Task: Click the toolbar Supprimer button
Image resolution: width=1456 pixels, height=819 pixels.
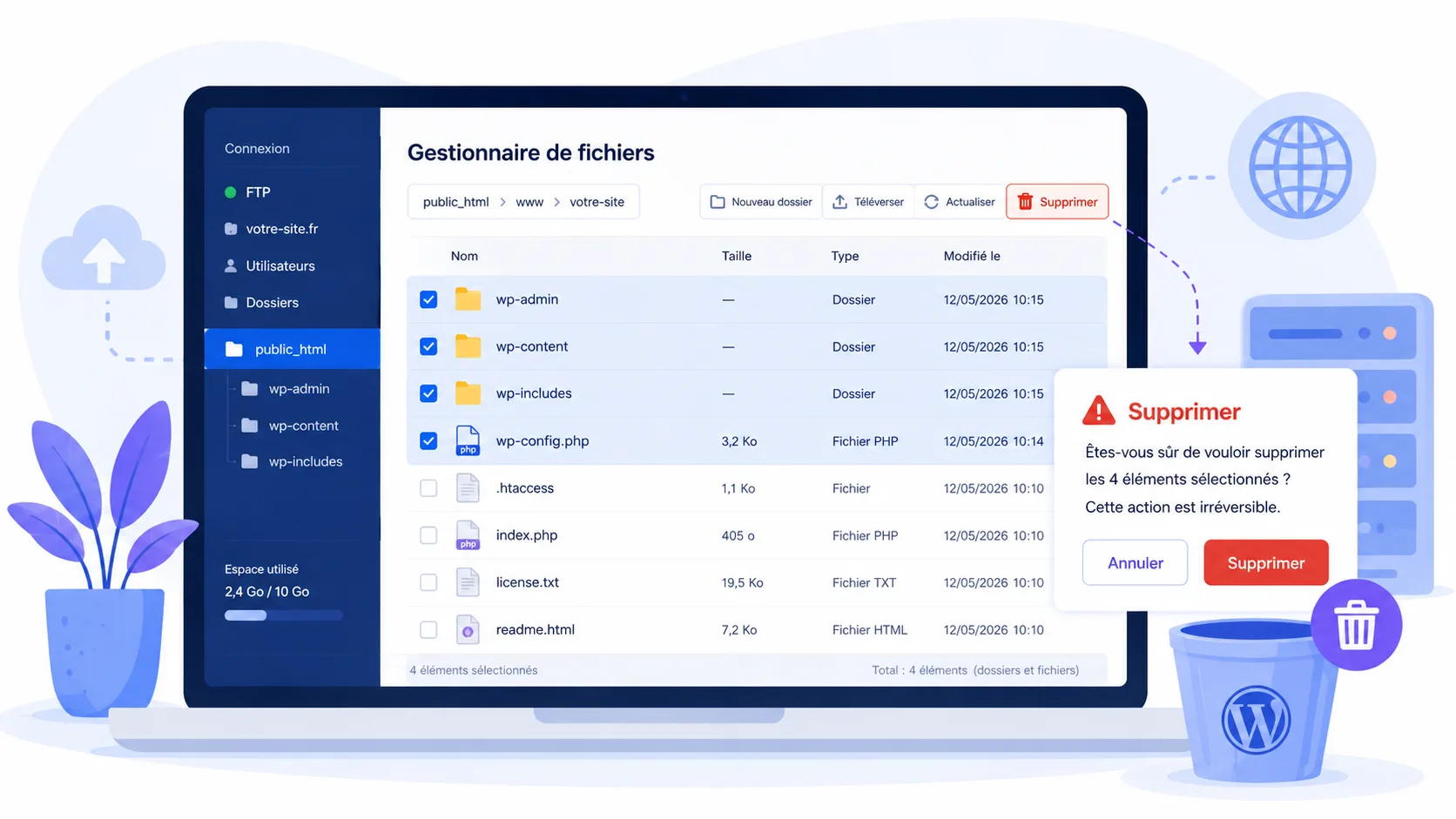Action: [x=1057, y=202]
